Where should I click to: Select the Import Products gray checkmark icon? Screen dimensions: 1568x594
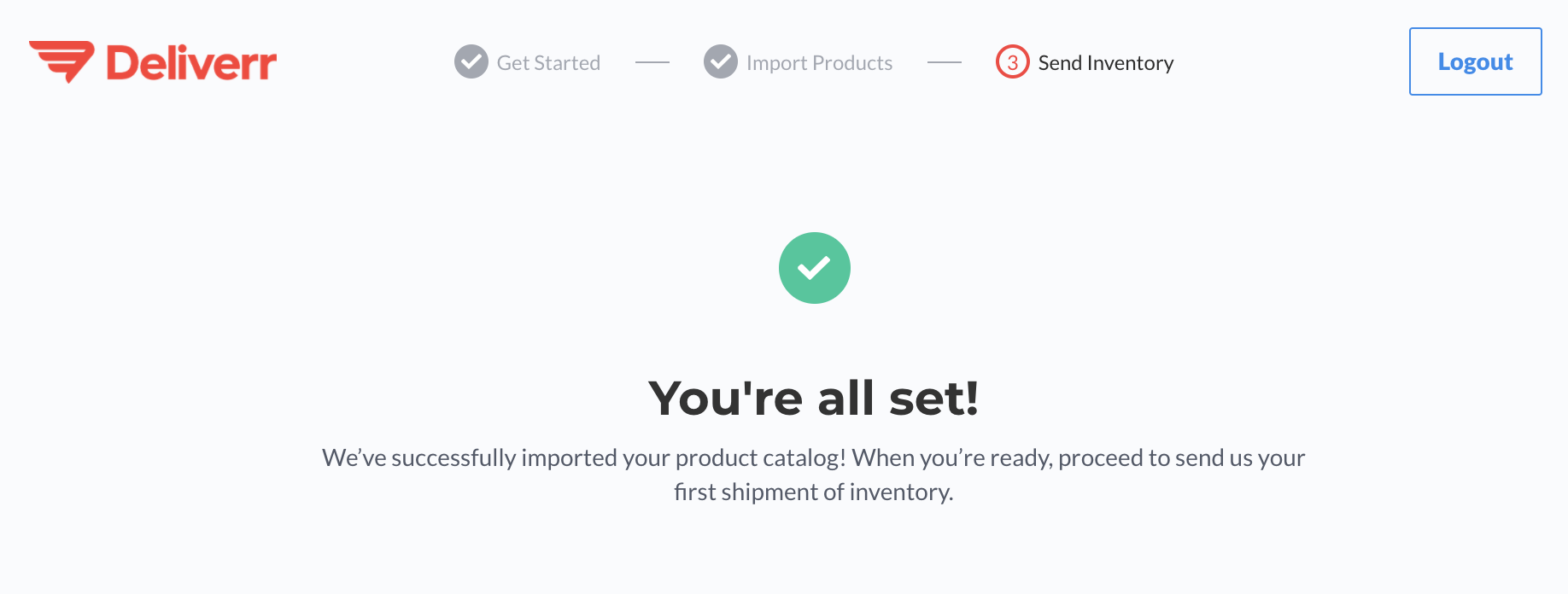(721, 61)
